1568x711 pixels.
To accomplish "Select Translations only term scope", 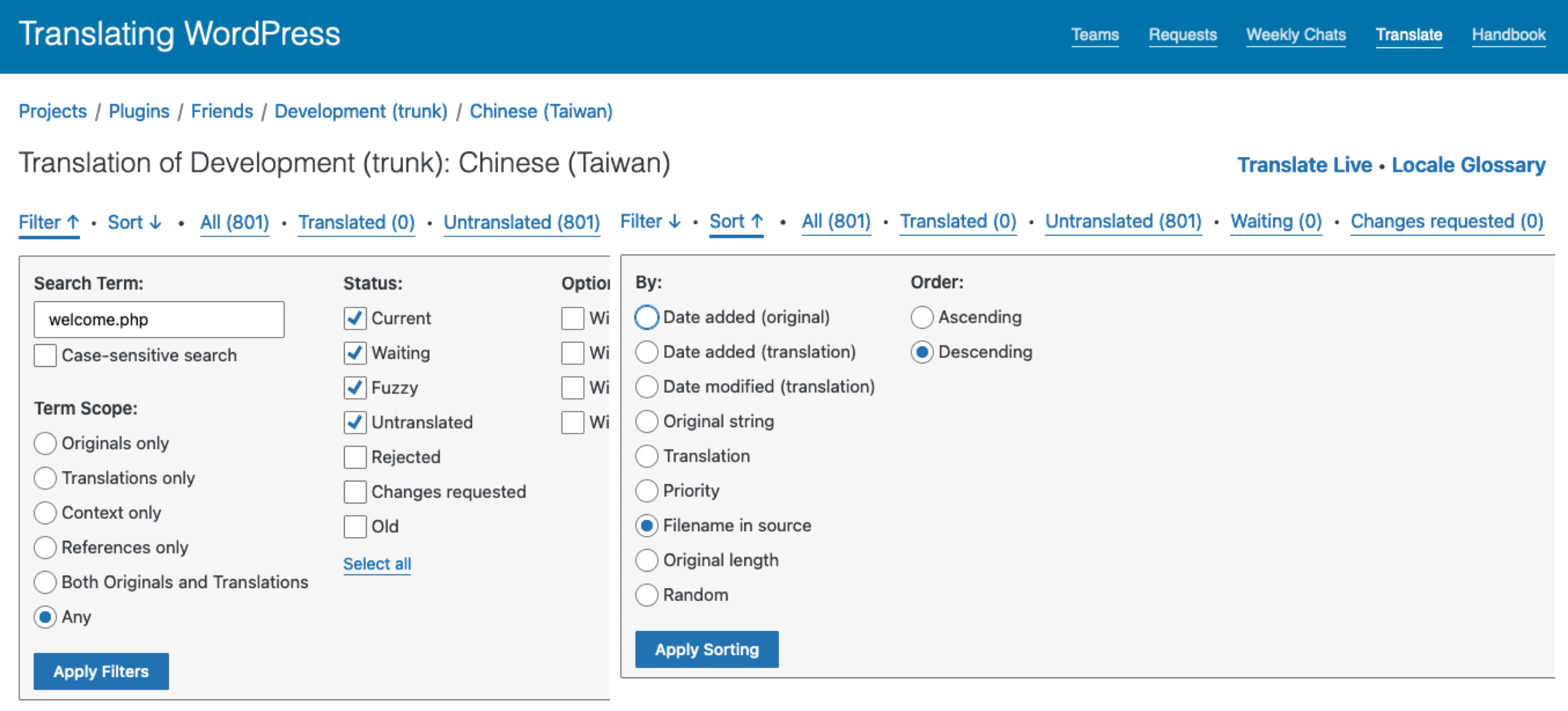I will pos(45,478).
